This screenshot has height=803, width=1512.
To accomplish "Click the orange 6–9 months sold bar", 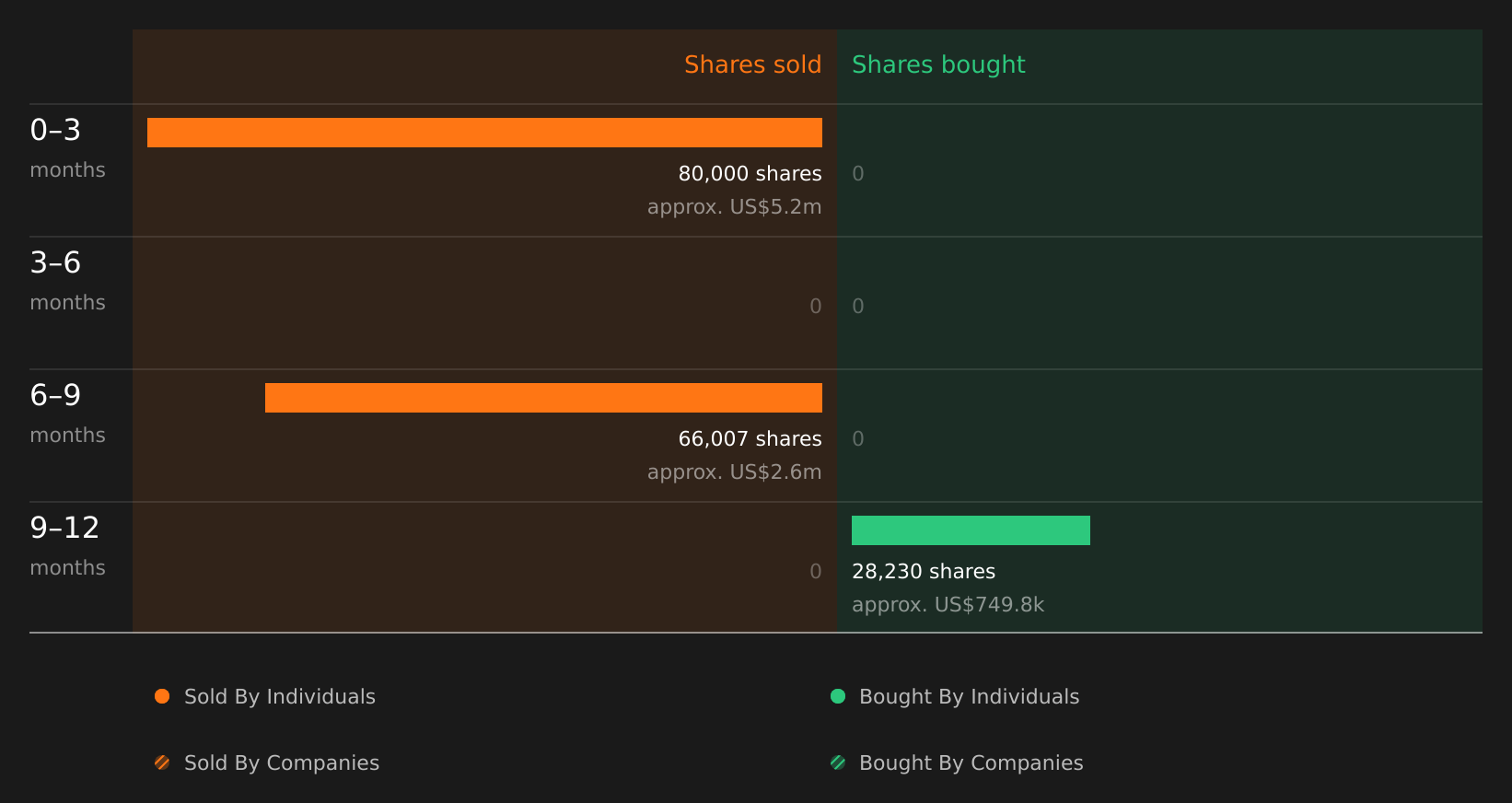I will click(x=543, y=398).
